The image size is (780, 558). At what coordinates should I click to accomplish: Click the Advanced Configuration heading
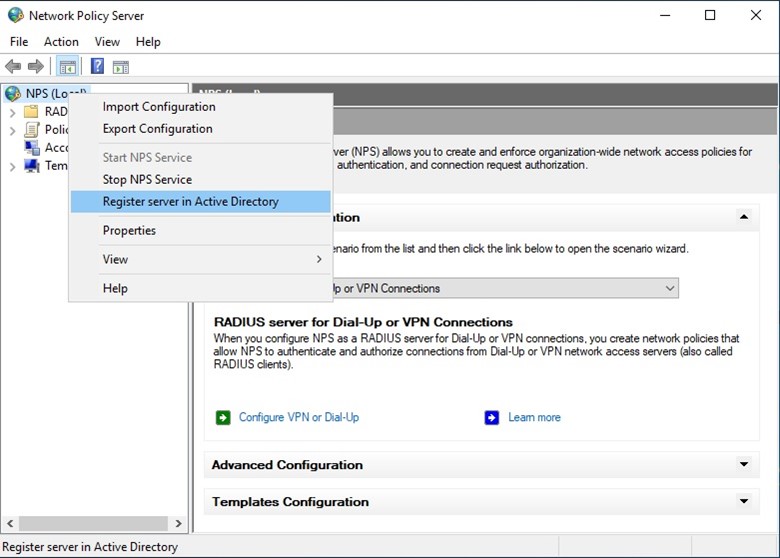[x=287, y=465]
